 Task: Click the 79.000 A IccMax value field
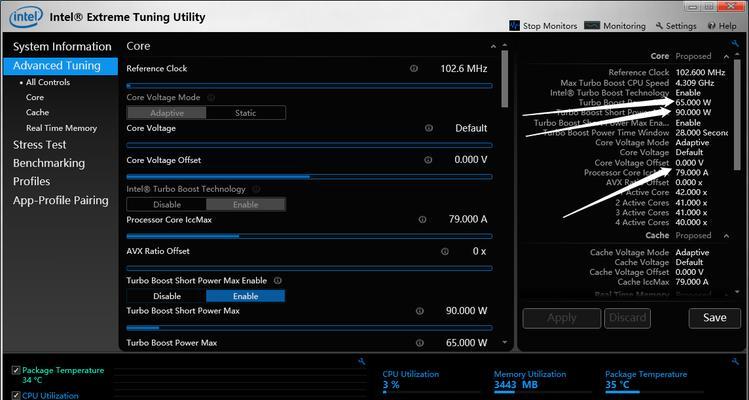click(468, 219)
